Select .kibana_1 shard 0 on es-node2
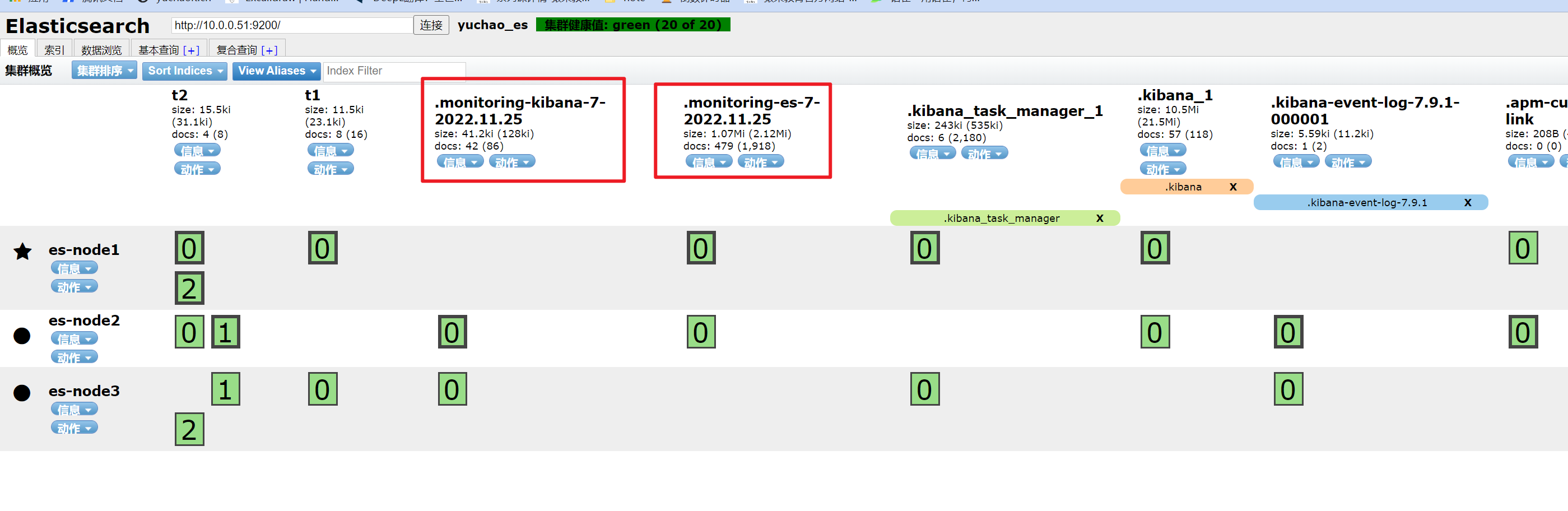This screenshot has width=1568, height=511. point(1155,332)
